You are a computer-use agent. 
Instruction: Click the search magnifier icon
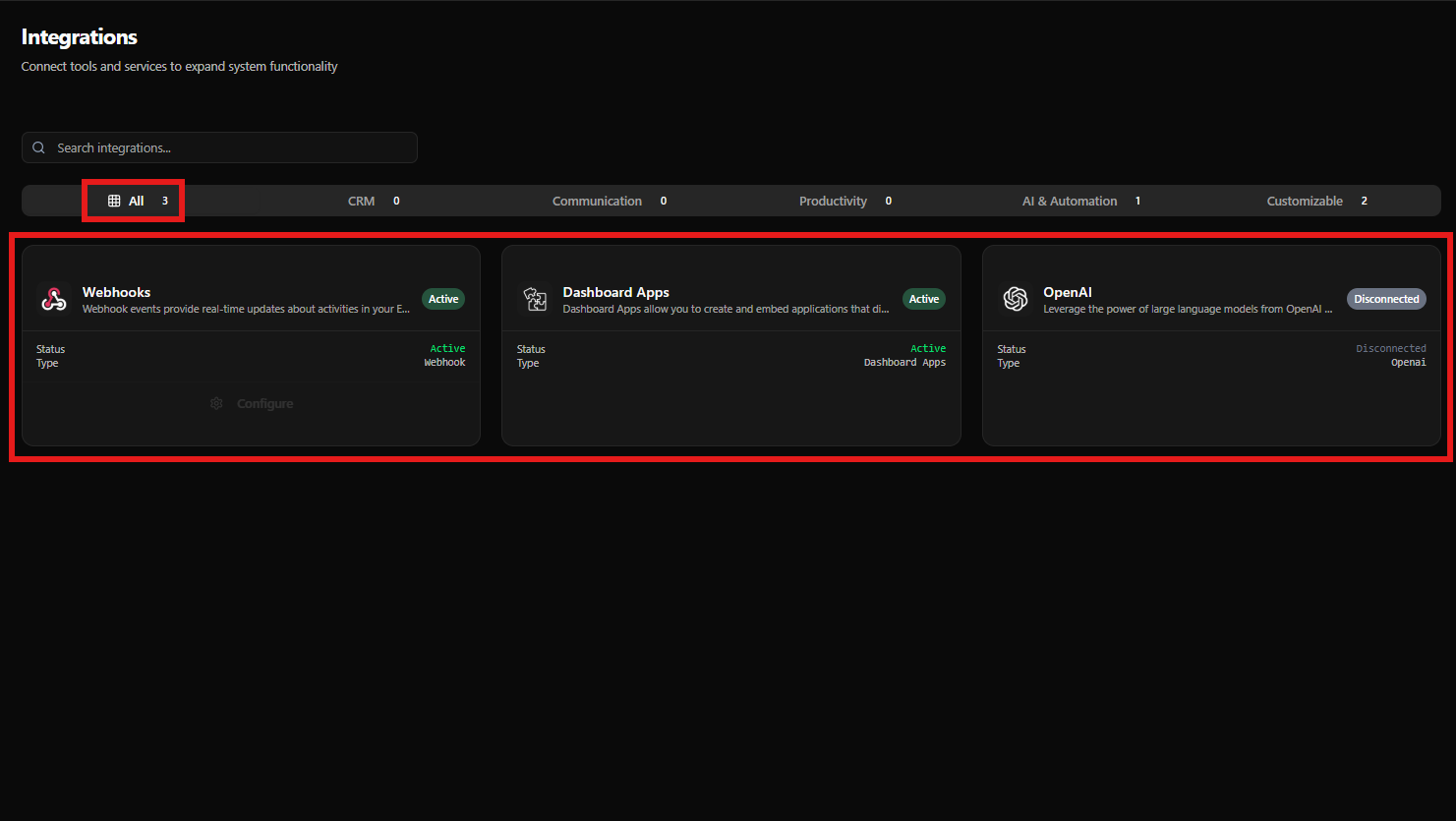tap(39, 147)
